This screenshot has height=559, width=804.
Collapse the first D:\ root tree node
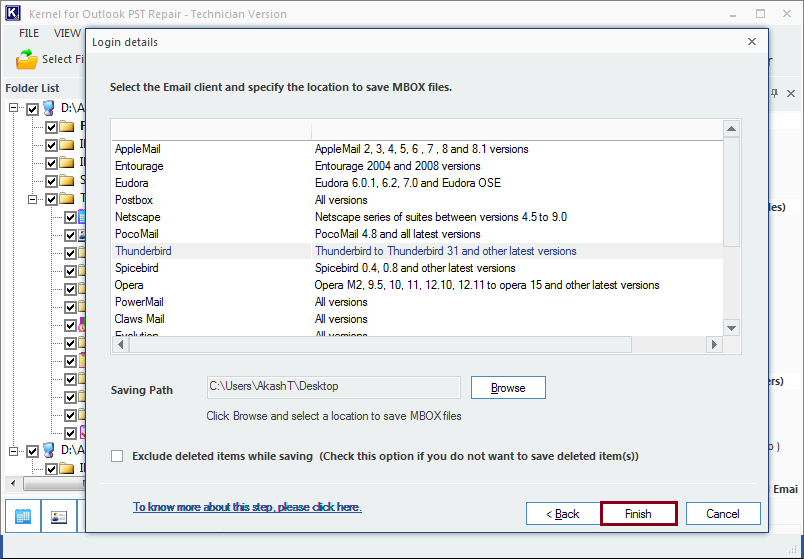(x=14, y=108)
